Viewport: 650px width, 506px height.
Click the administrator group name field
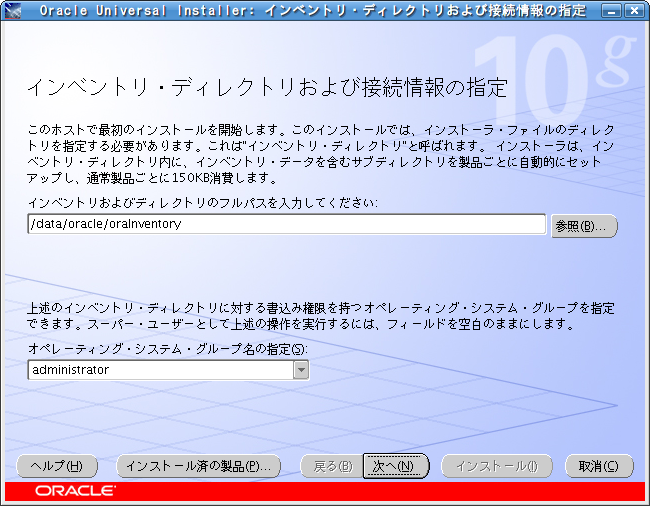point(161,370)
